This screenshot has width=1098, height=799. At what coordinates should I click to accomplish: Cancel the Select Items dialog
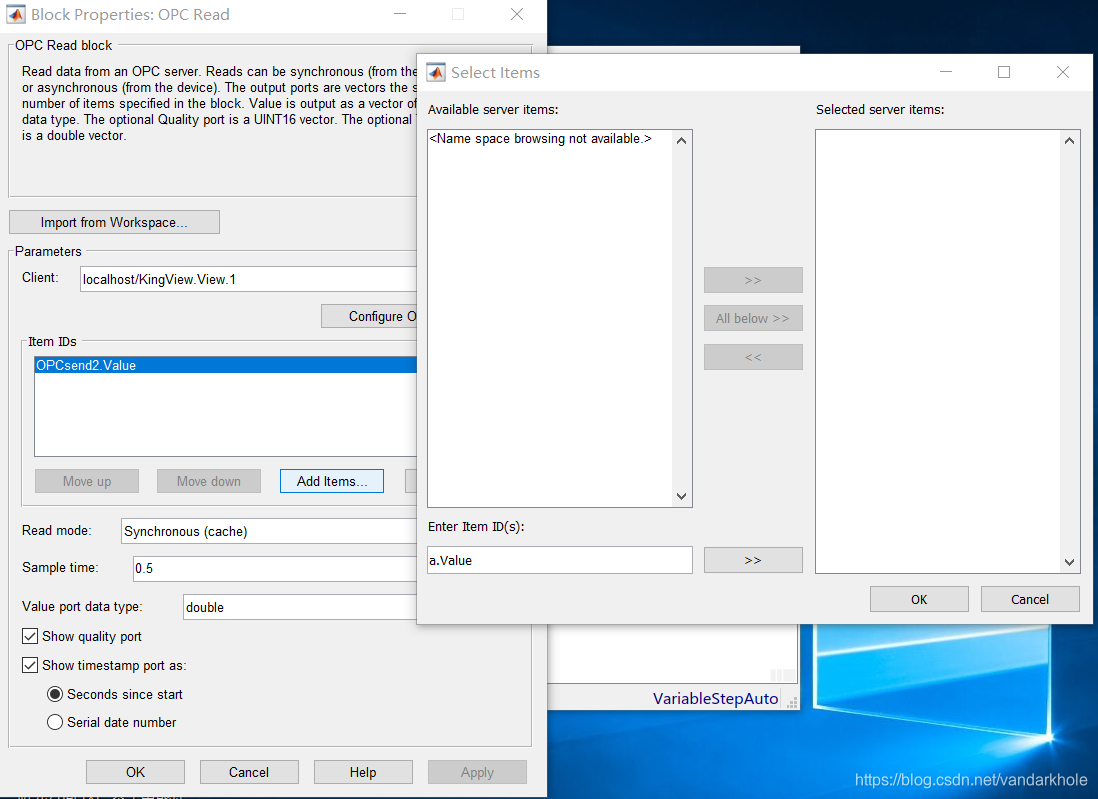1029,599
